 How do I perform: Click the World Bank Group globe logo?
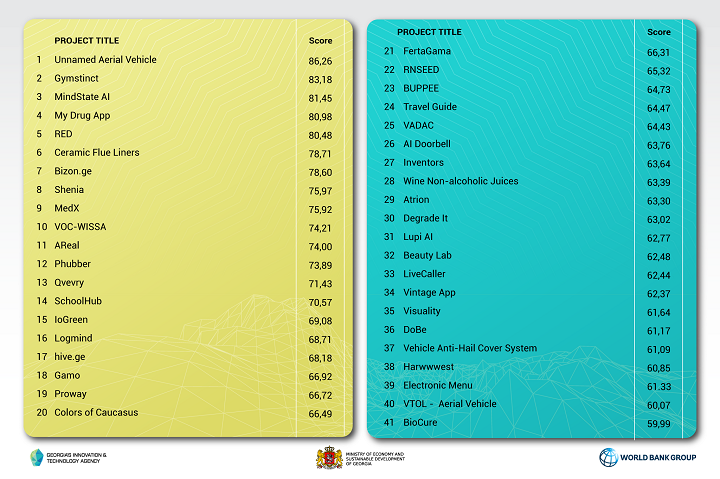(x=608, y=457)
